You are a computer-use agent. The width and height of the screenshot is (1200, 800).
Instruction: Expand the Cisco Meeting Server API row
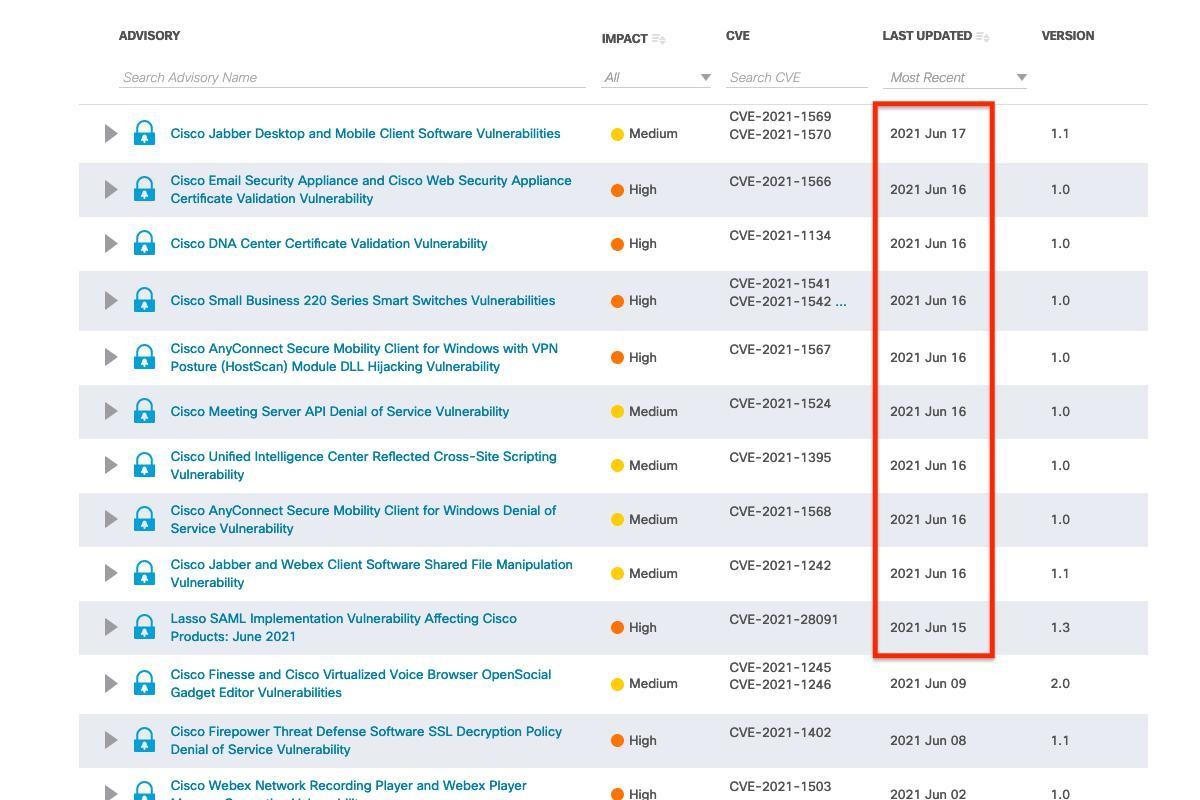tap(111, 411)
